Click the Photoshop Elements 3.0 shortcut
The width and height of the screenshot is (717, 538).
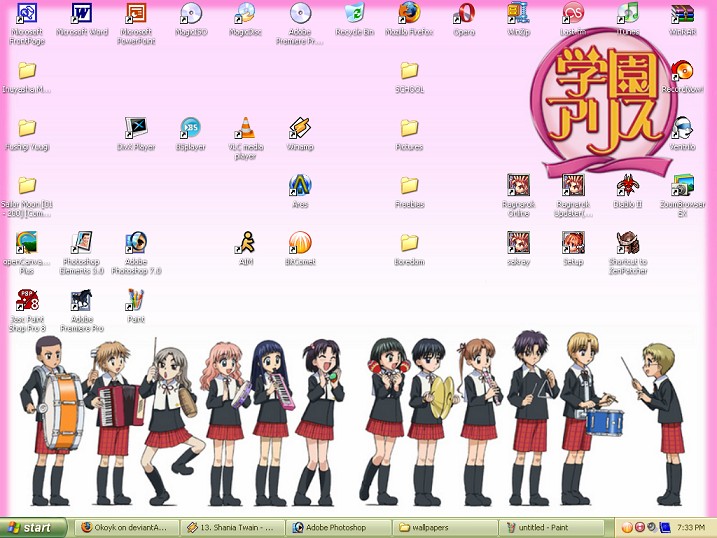coord(82,243)
